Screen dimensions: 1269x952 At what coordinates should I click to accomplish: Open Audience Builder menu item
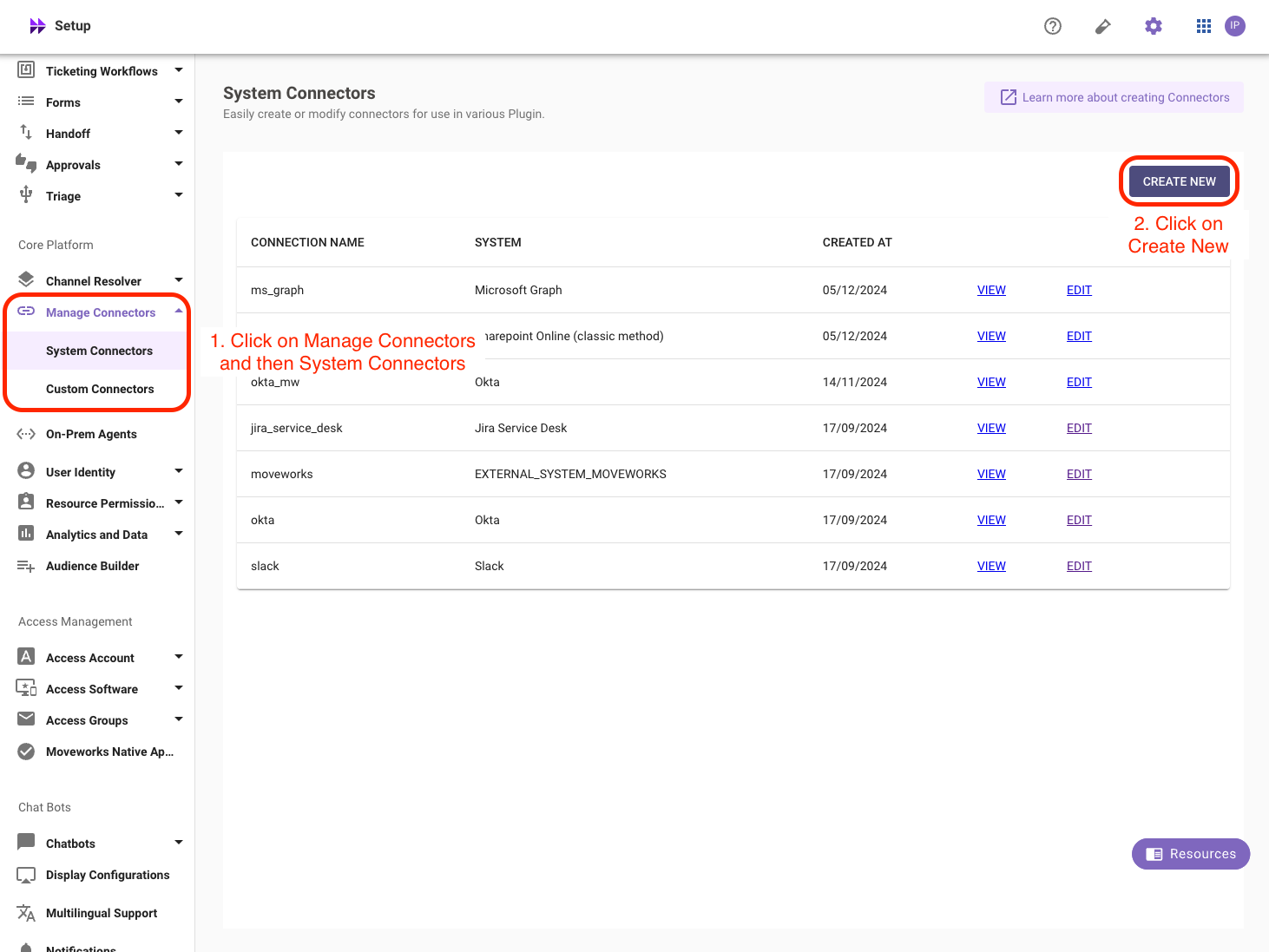92,566
